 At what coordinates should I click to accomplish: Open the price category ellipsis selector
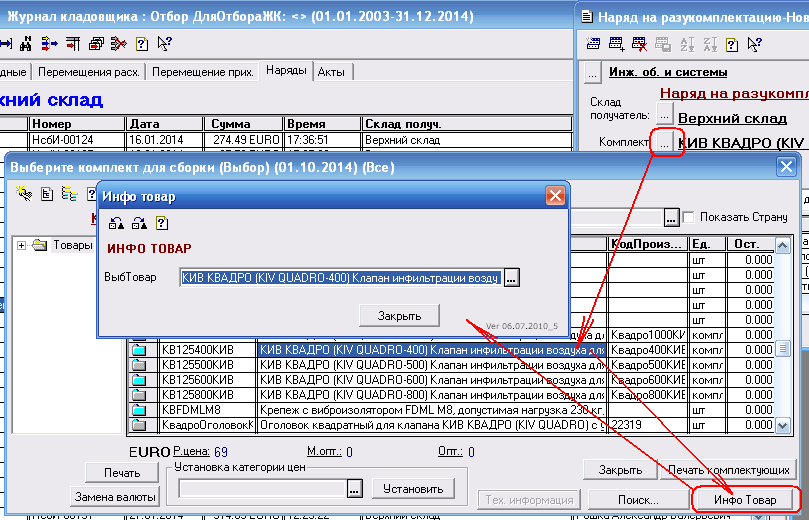(354, 489)
